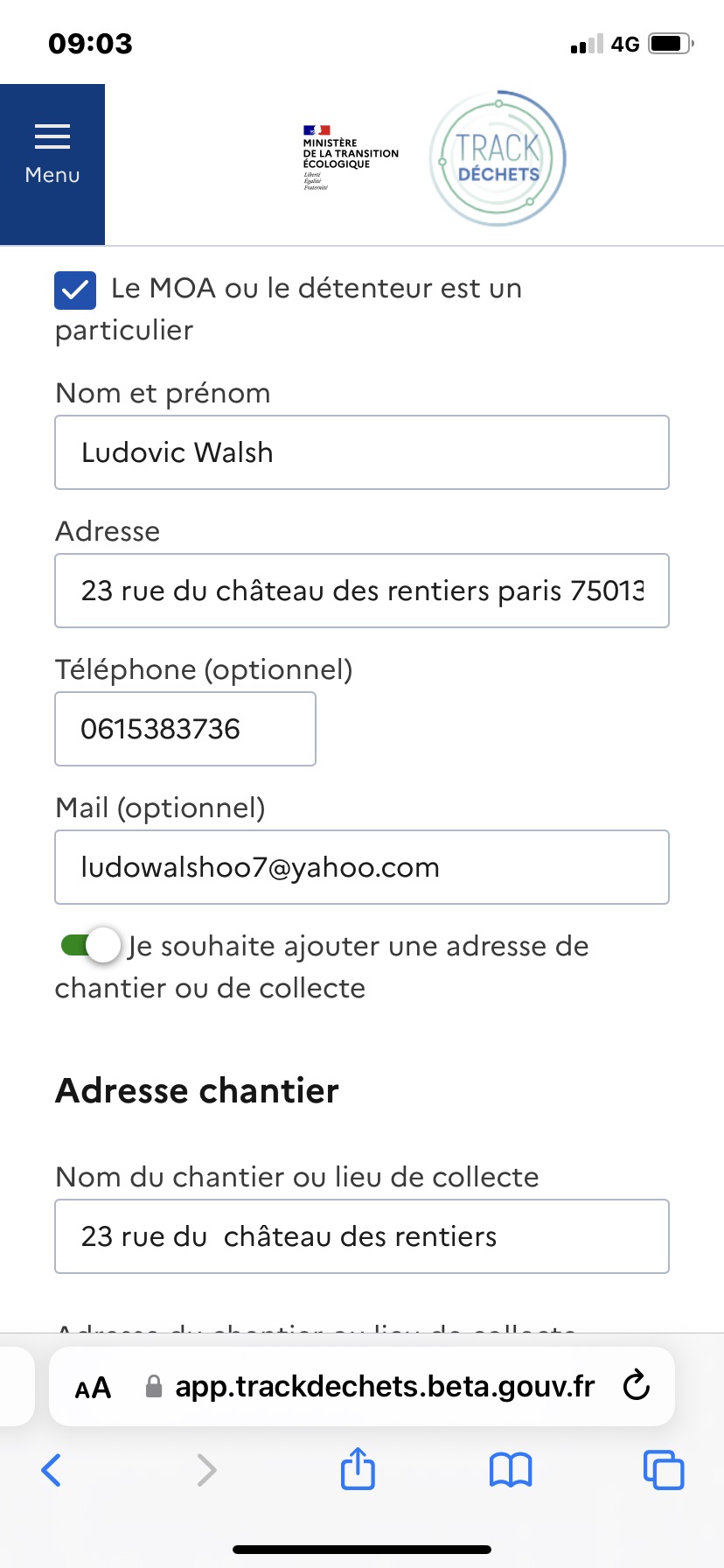Click the Nom et prénom field
724x1568 pixels.
361,452
